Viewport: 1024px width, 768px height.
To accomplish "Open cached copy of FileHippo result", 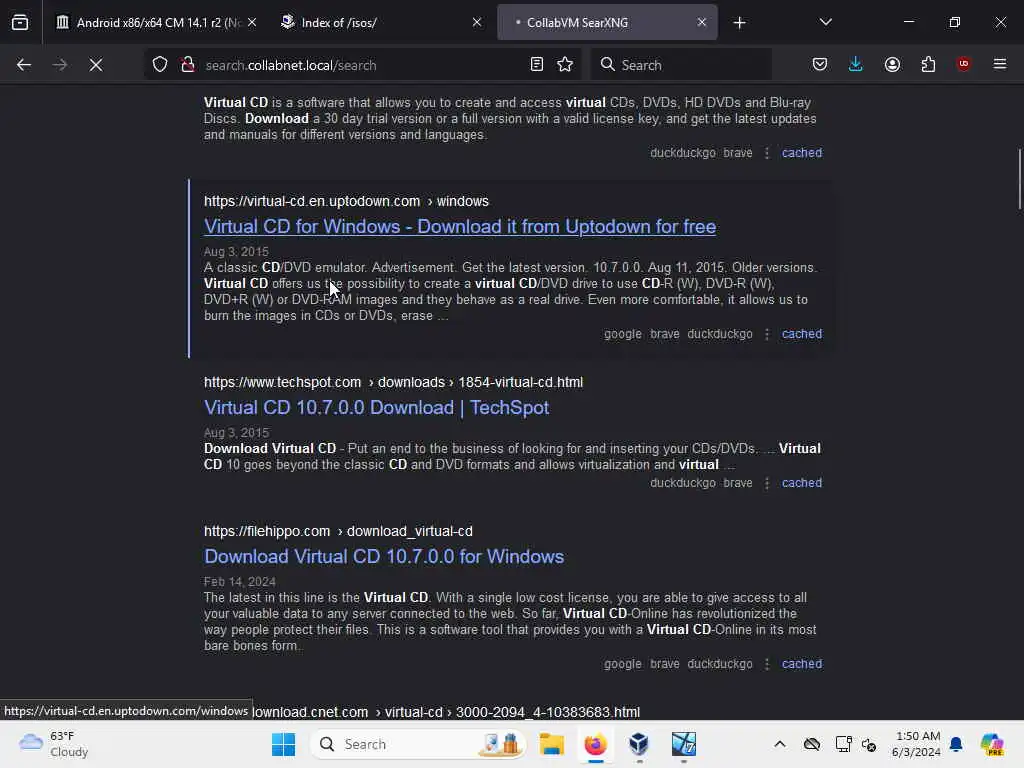I will click(802, 664).
